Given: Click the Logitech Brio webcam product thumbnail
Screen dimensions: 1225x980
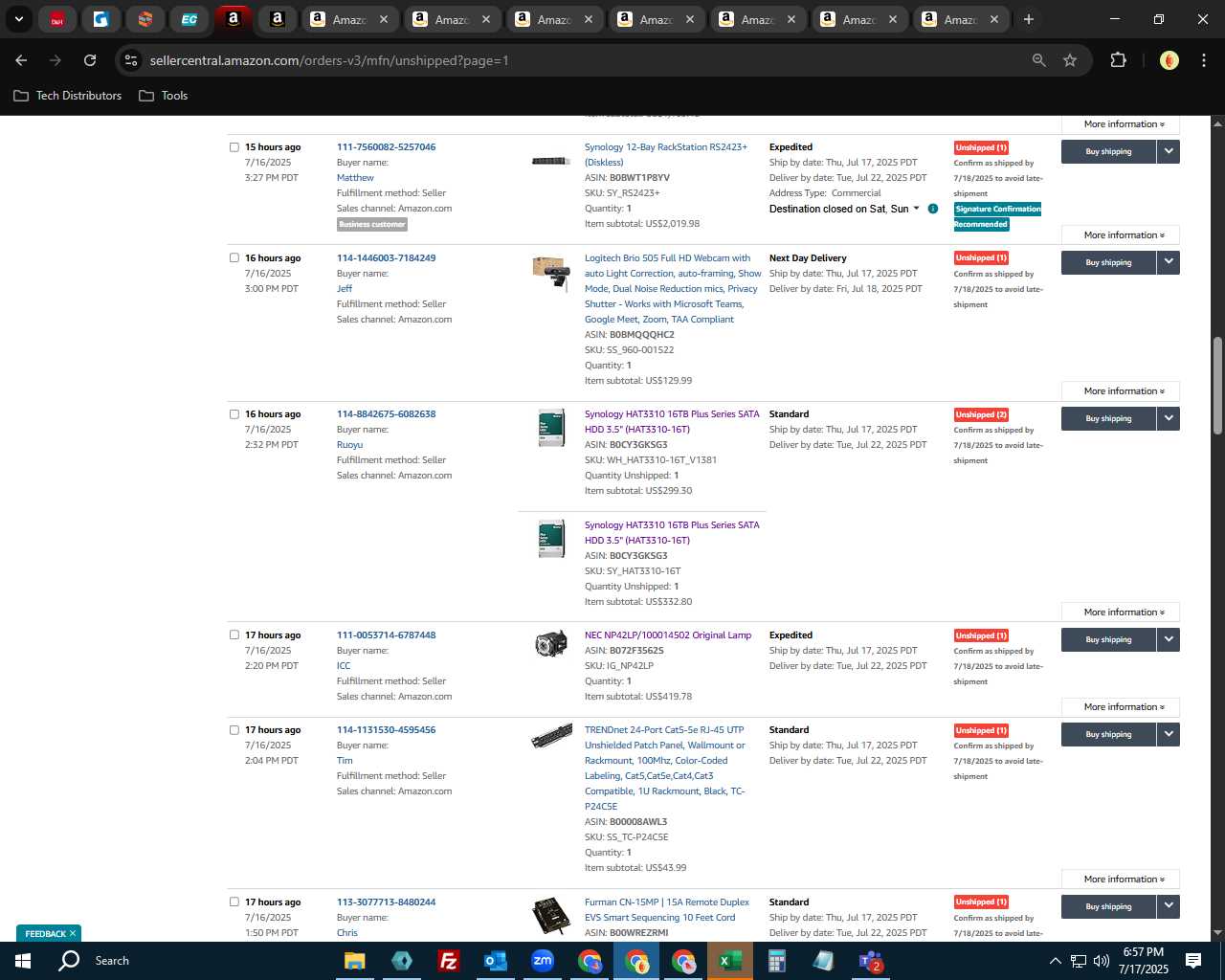Looking at the screenshot, I should point(551,273).
